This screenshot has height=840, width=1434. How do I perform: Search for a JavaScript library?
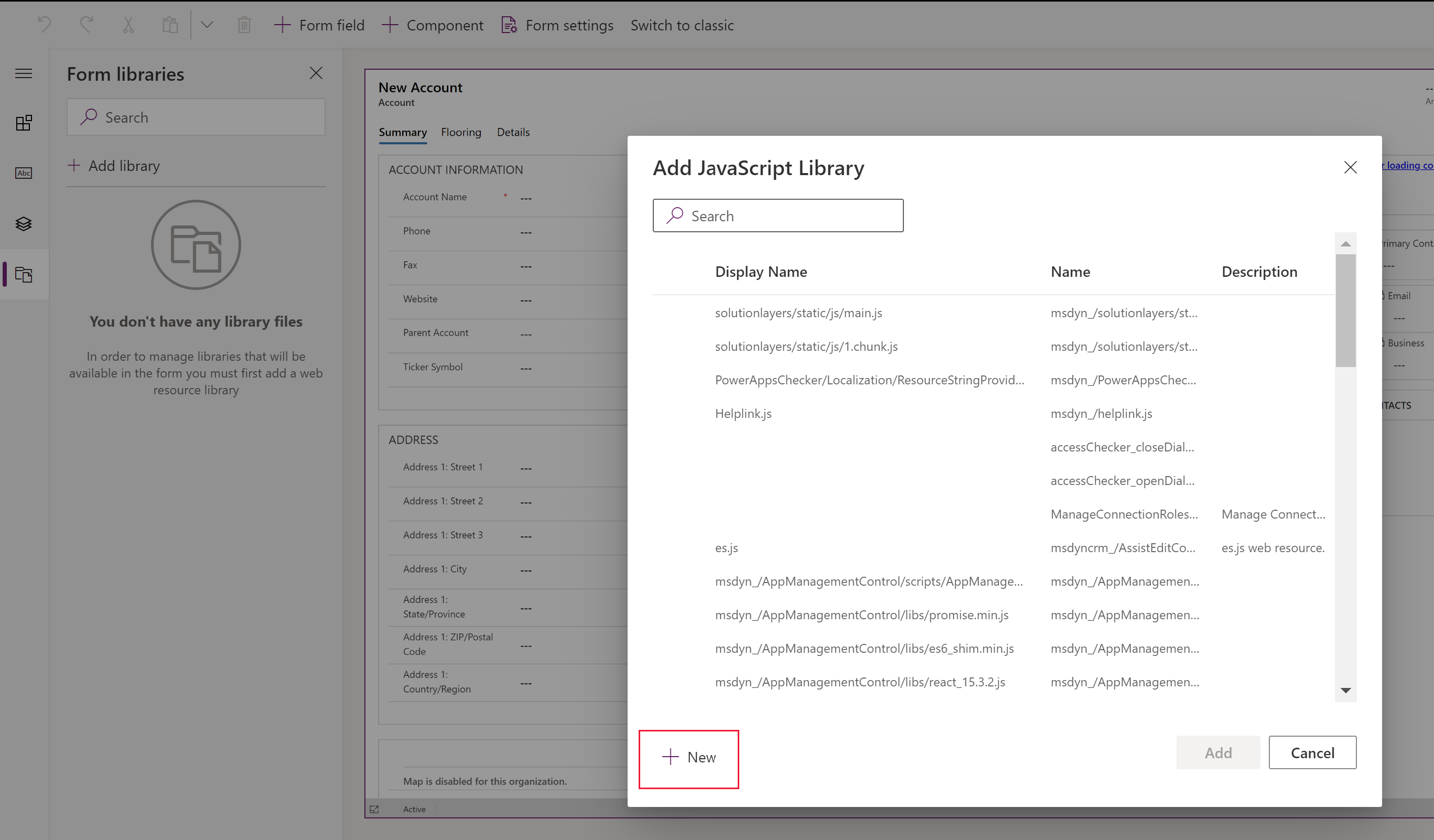click(x=778, y=215)
